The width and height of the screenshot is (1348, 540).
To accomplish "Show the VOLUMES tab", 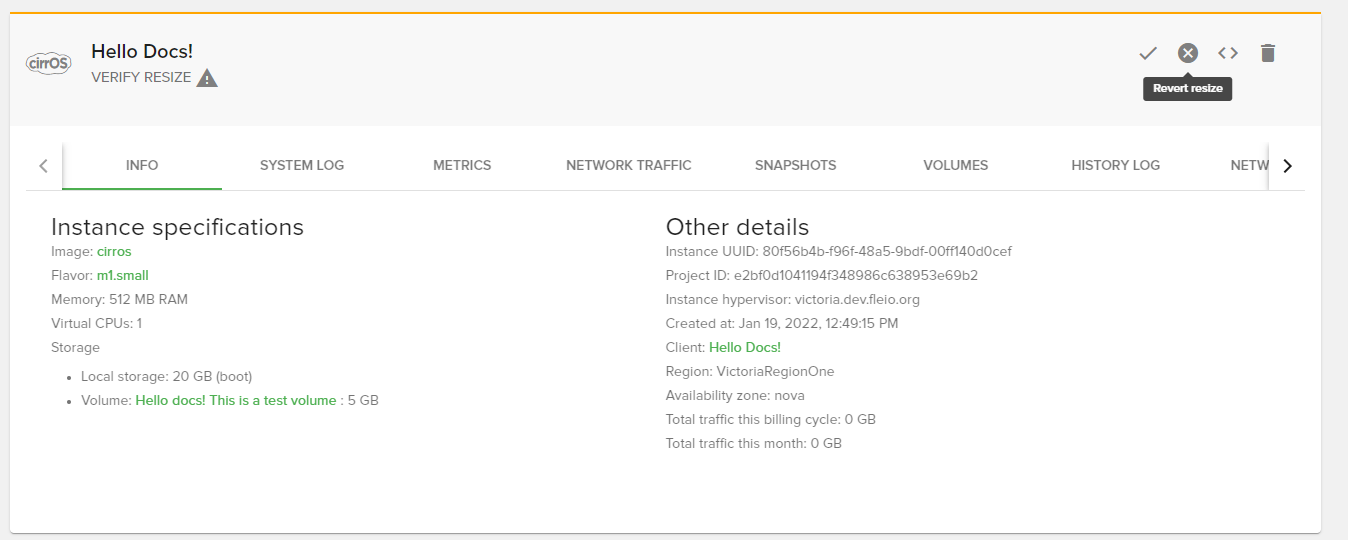I will click(x=955, y=165).
